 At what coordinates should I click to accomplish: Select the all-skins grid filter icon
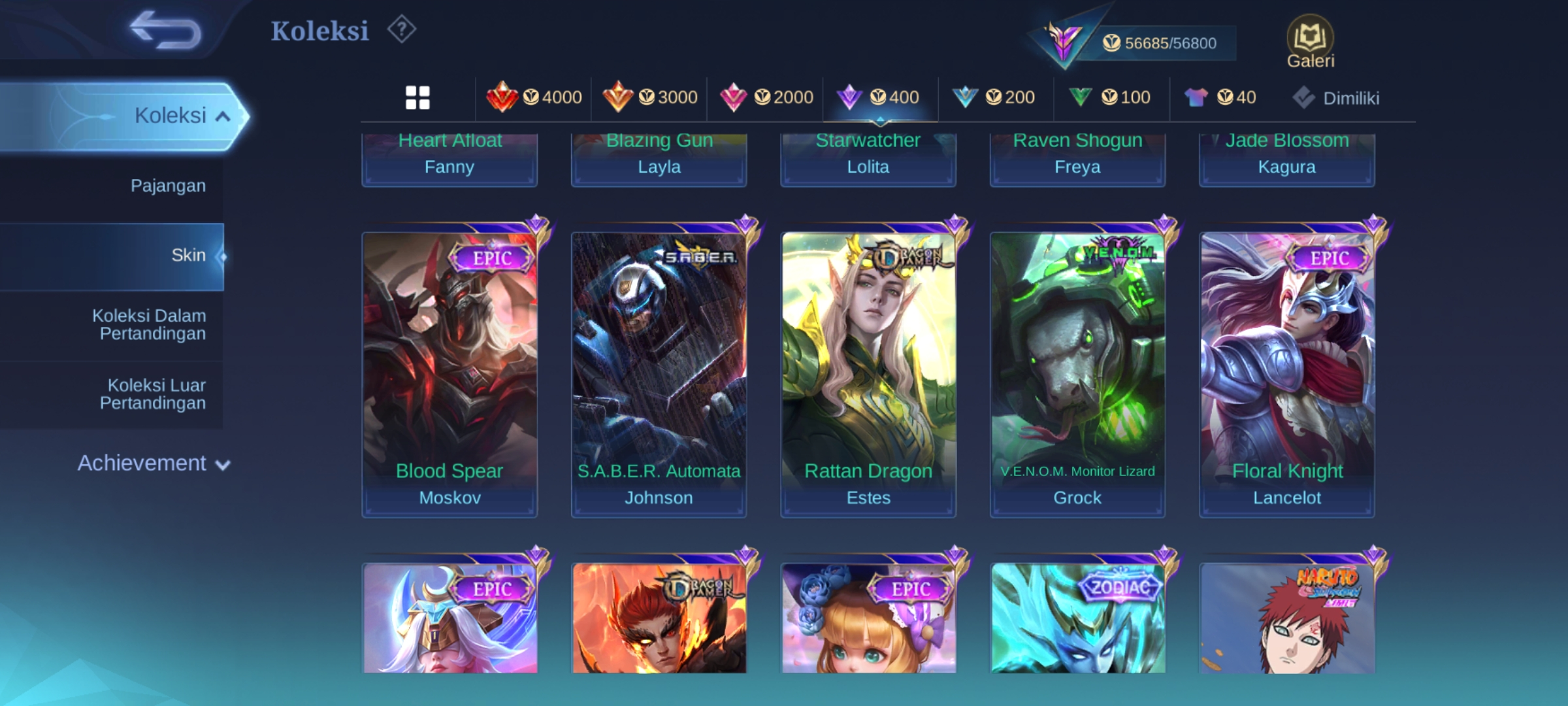coord(417,98)
